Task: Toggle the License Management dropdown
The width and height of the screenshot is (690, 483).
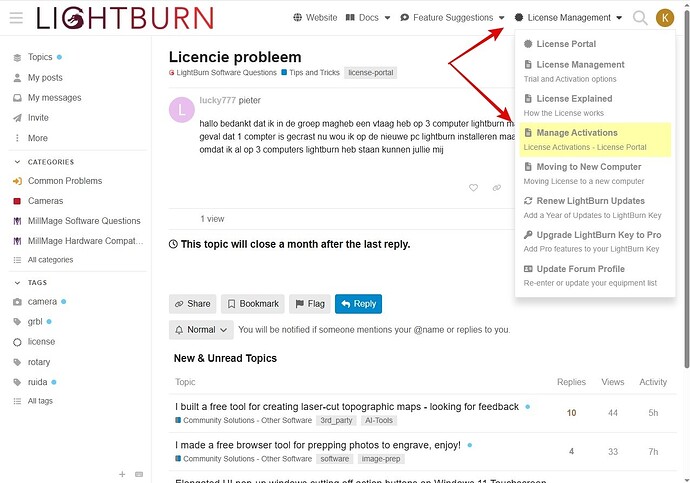Action: [568, 18]
